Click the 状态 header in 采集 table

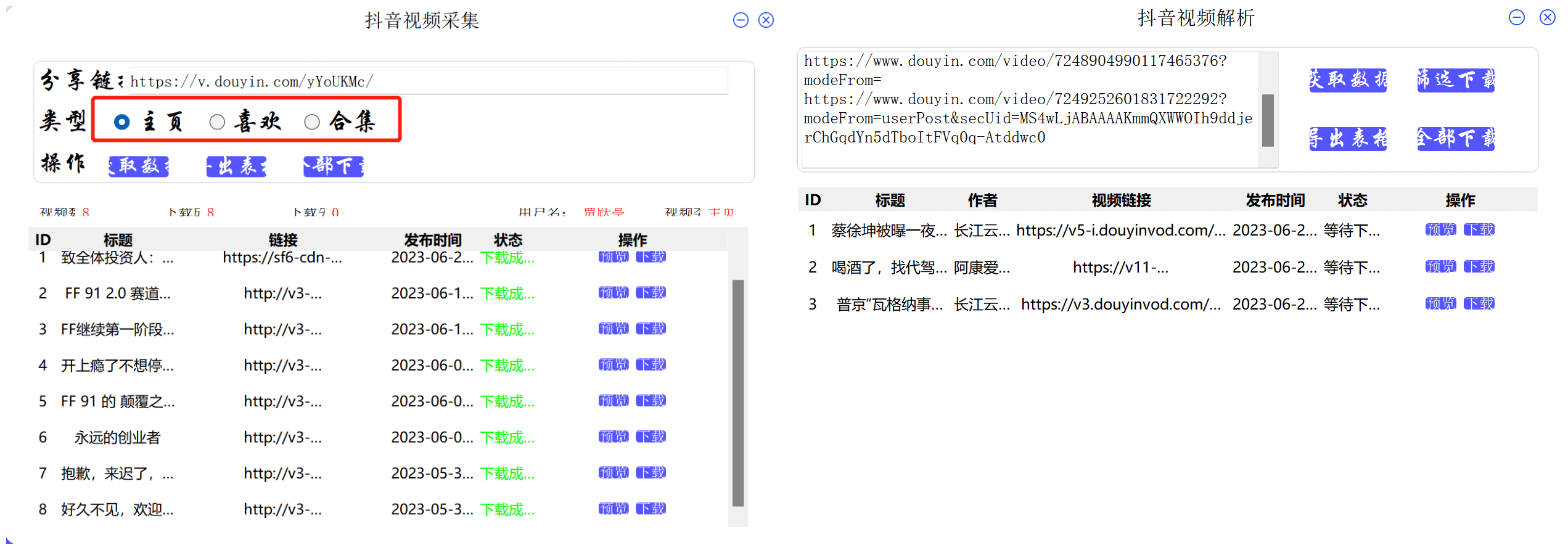tap(508, 240)
